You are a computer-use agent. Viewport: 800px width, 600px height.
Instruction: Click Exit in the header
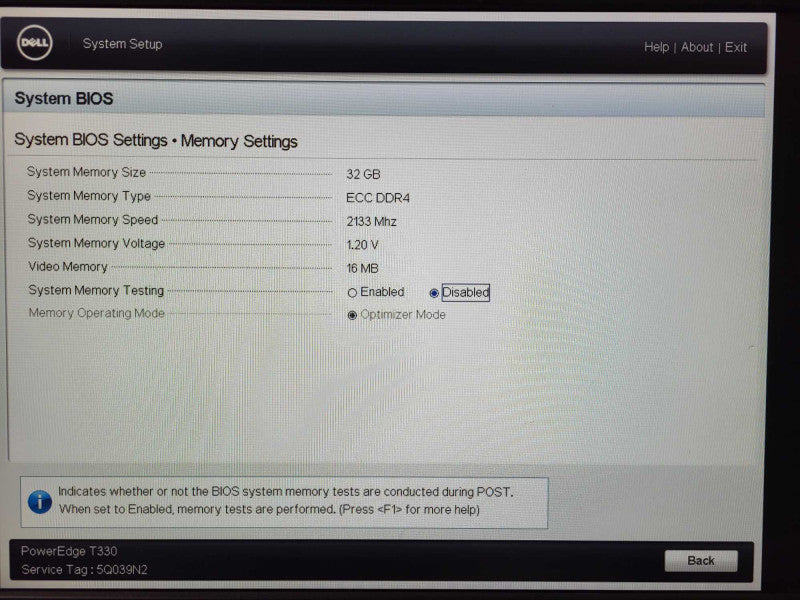pos(736,47)
